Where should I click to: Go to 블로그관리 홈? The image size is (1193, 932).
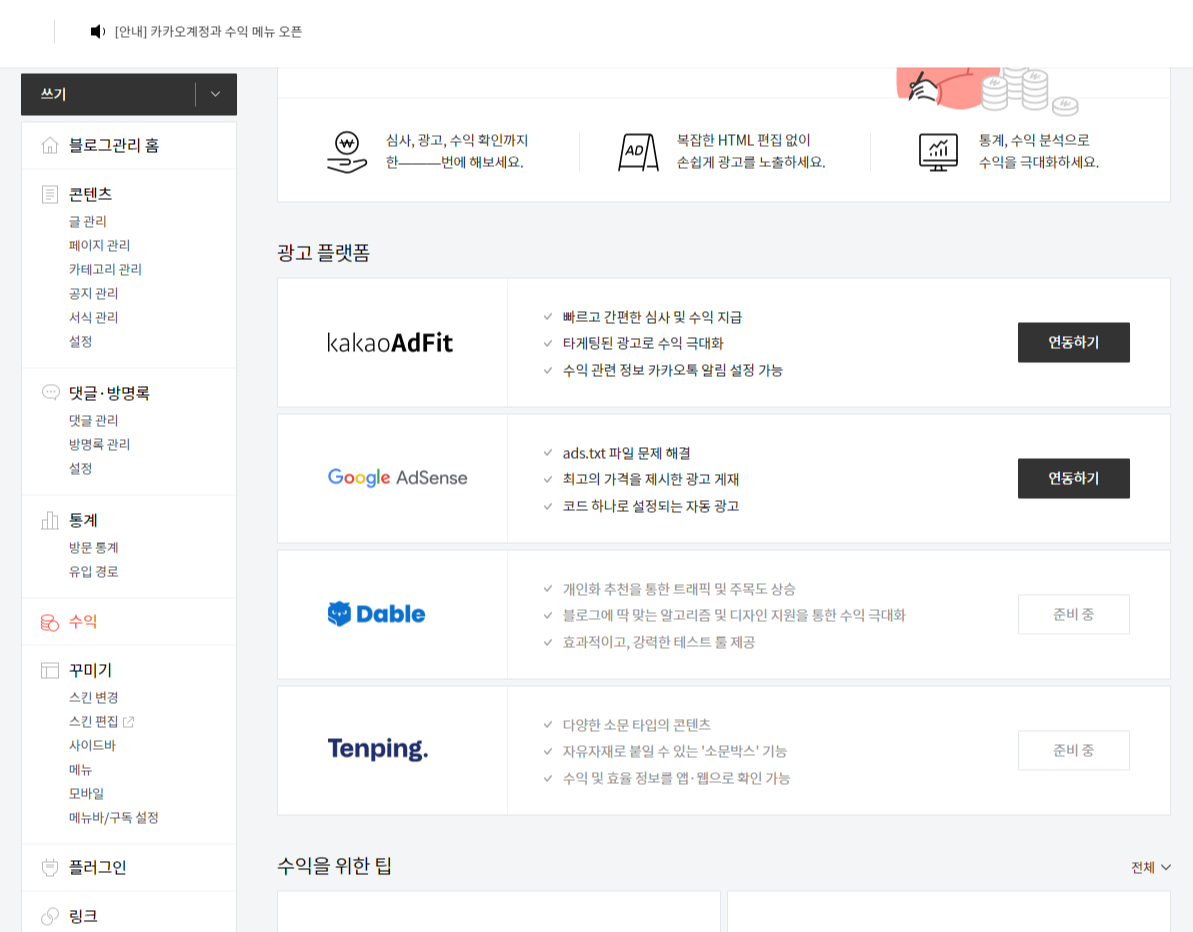(114, 145)
